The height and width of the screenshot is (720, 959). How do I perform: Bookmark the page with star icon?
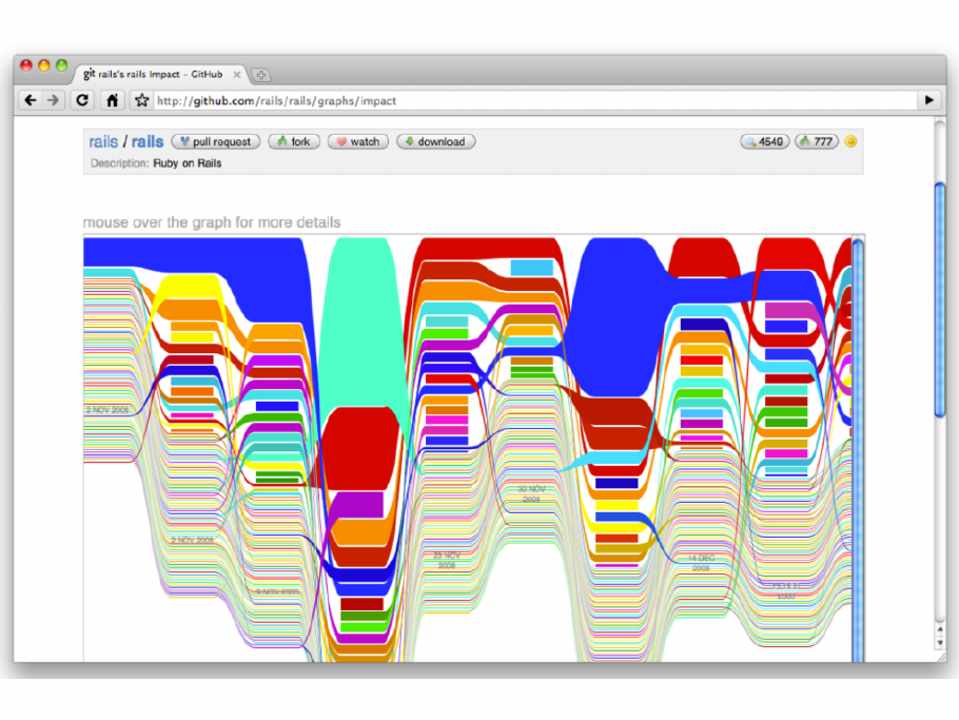[142, 101]
